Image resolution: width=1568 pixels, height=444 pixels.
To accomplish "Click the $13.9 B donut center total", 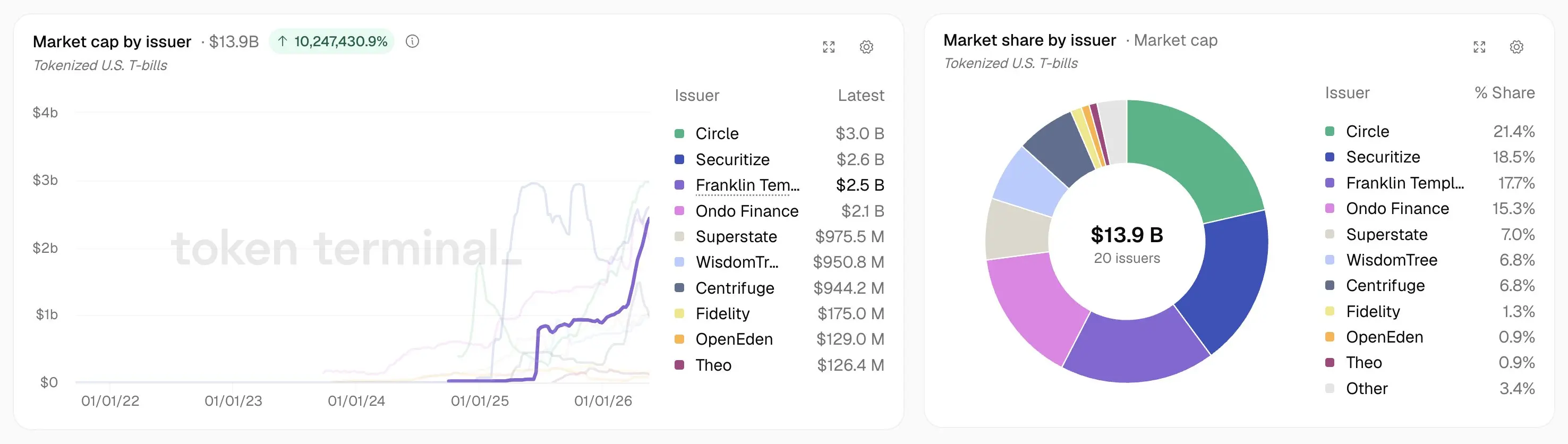I will pos(1127,235).
